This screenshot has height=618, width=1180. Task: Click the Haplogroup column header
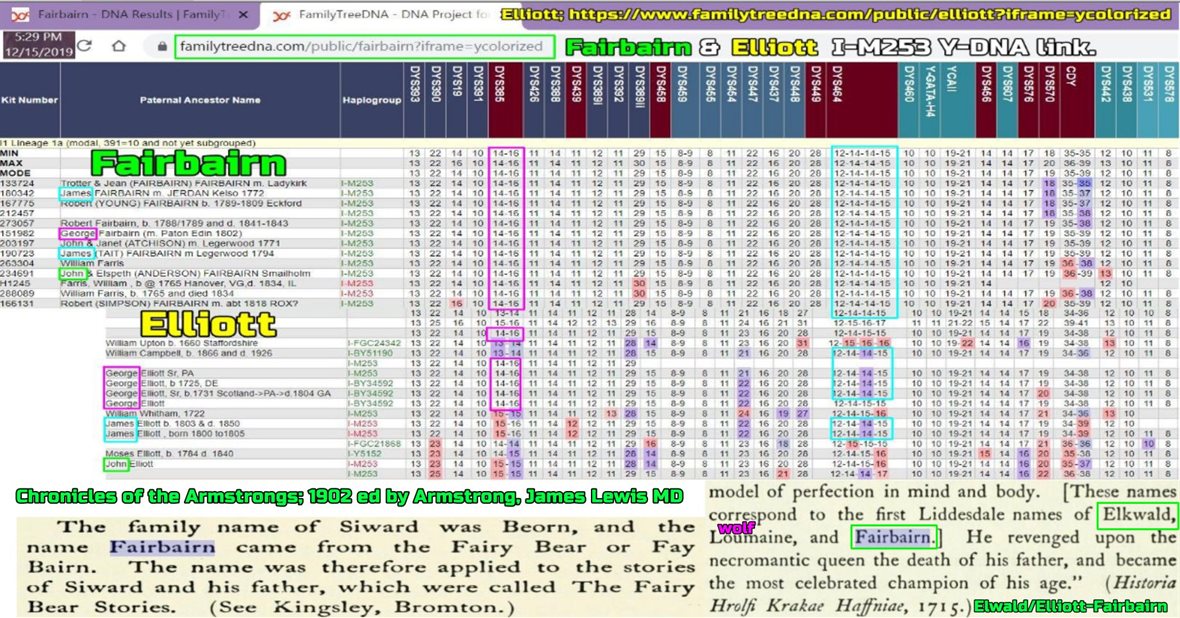click(372, 100)
